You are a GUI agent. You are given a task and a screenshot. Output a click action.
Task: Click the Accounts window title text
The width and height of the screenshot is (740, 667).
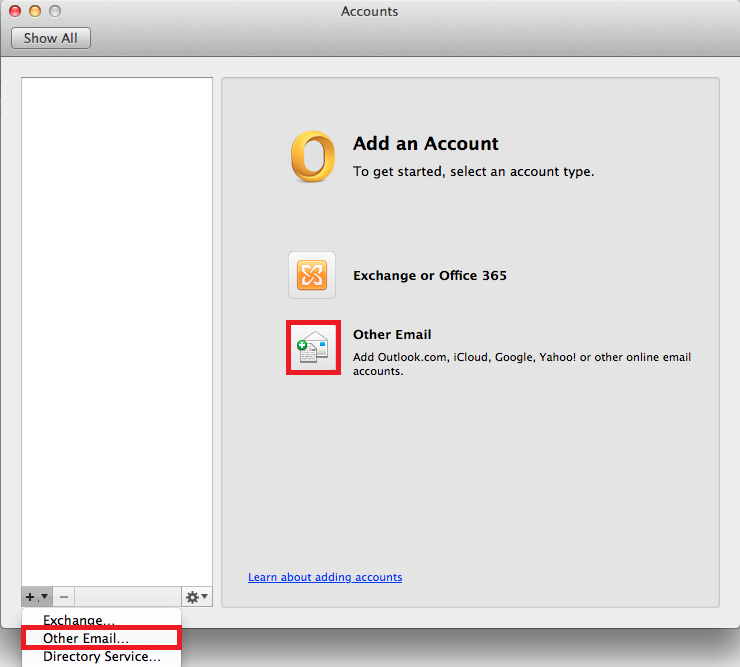369,12
